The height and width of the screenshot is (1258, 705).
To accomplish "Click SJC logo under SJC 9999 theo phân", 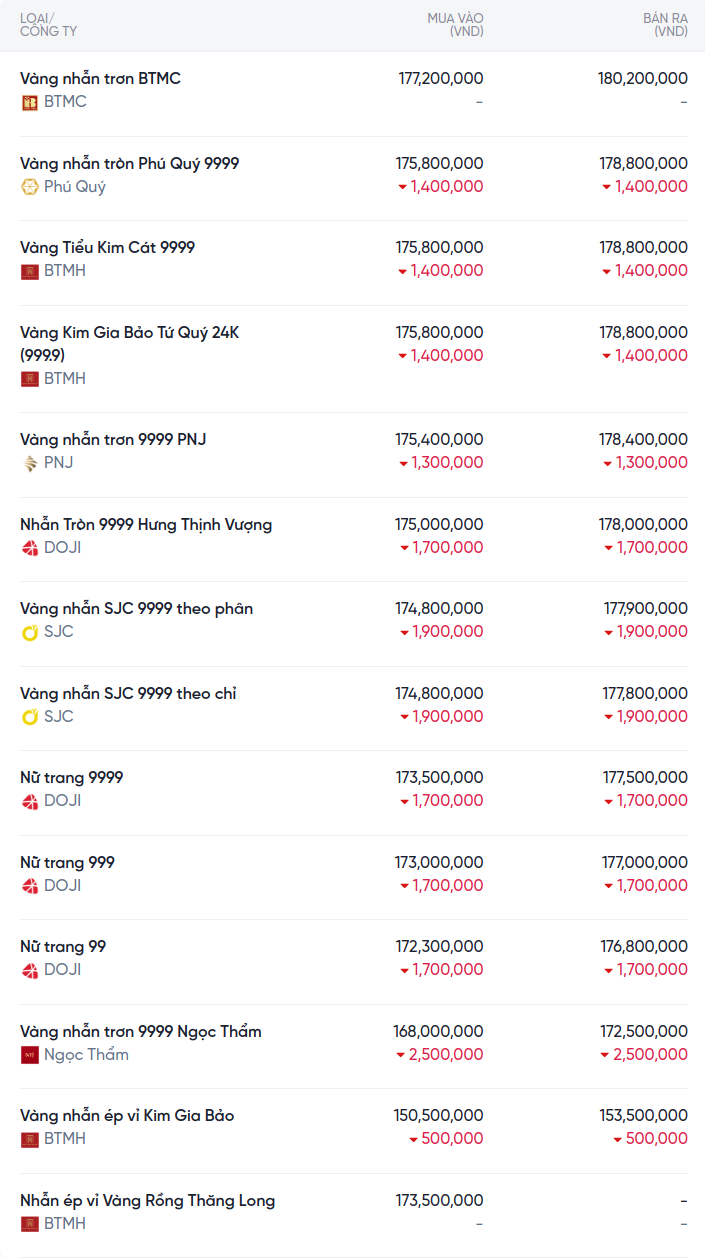I will tap(30, 632).
